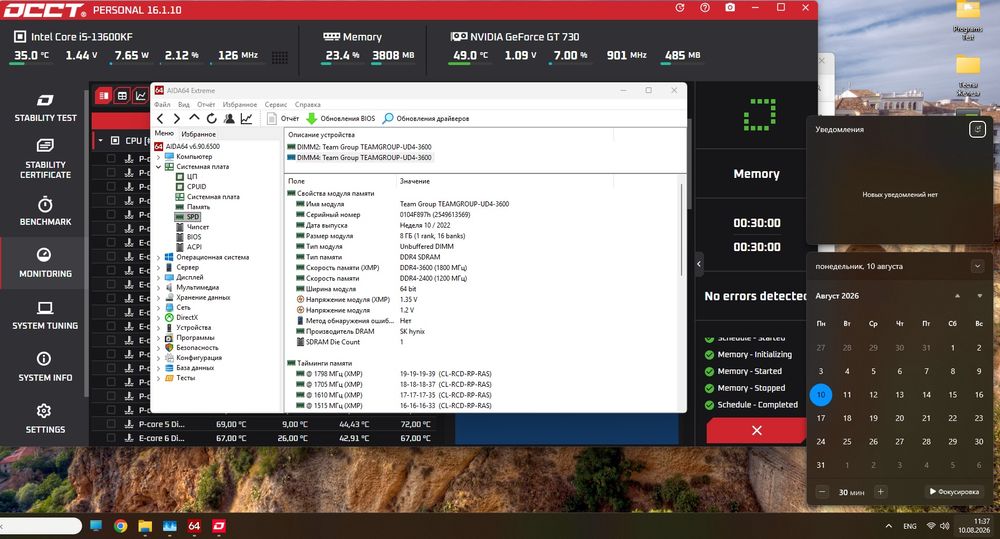The height and width of the screenshot is (539, 1000).
Task: Open OCCT System Tuning section
Action: tap(45, 315)
